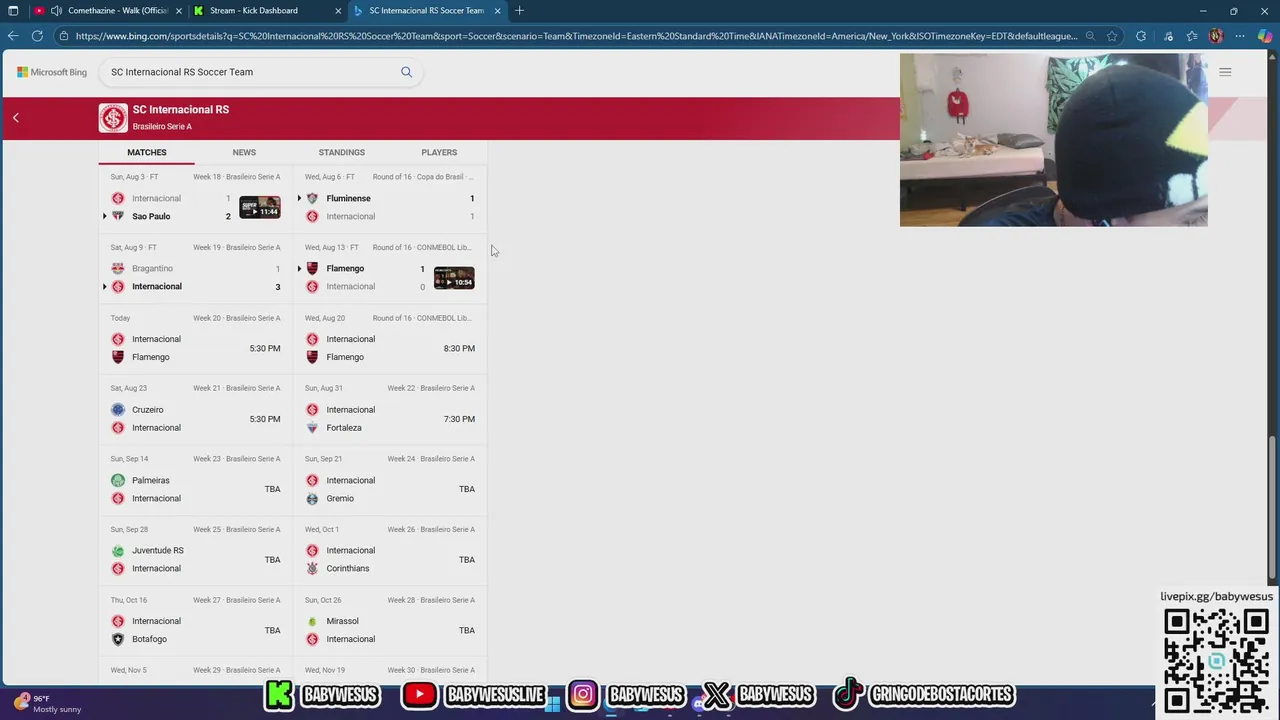Open the Edge settings three-dots menu

coord(1240,36)
